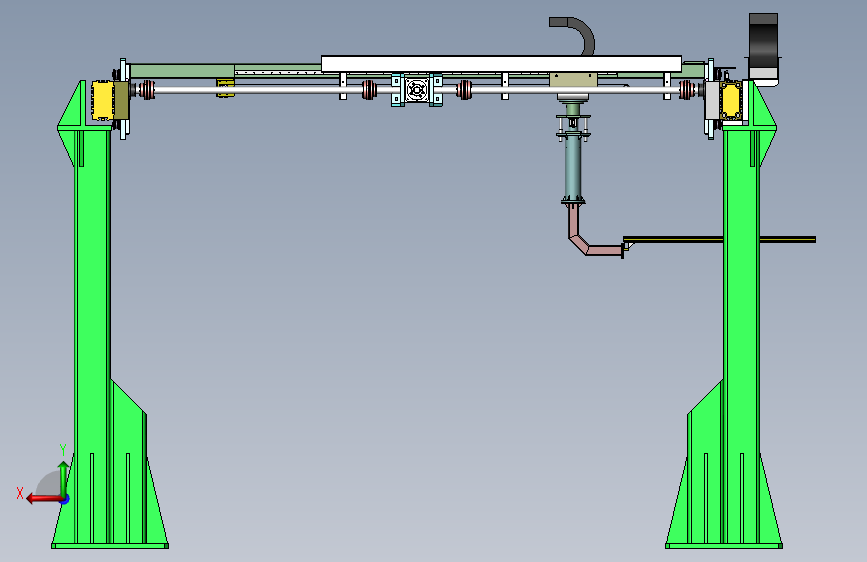Select the white horizontal top beam
Image resolution: width=867 pixels, height=562 pixels.
501,64
